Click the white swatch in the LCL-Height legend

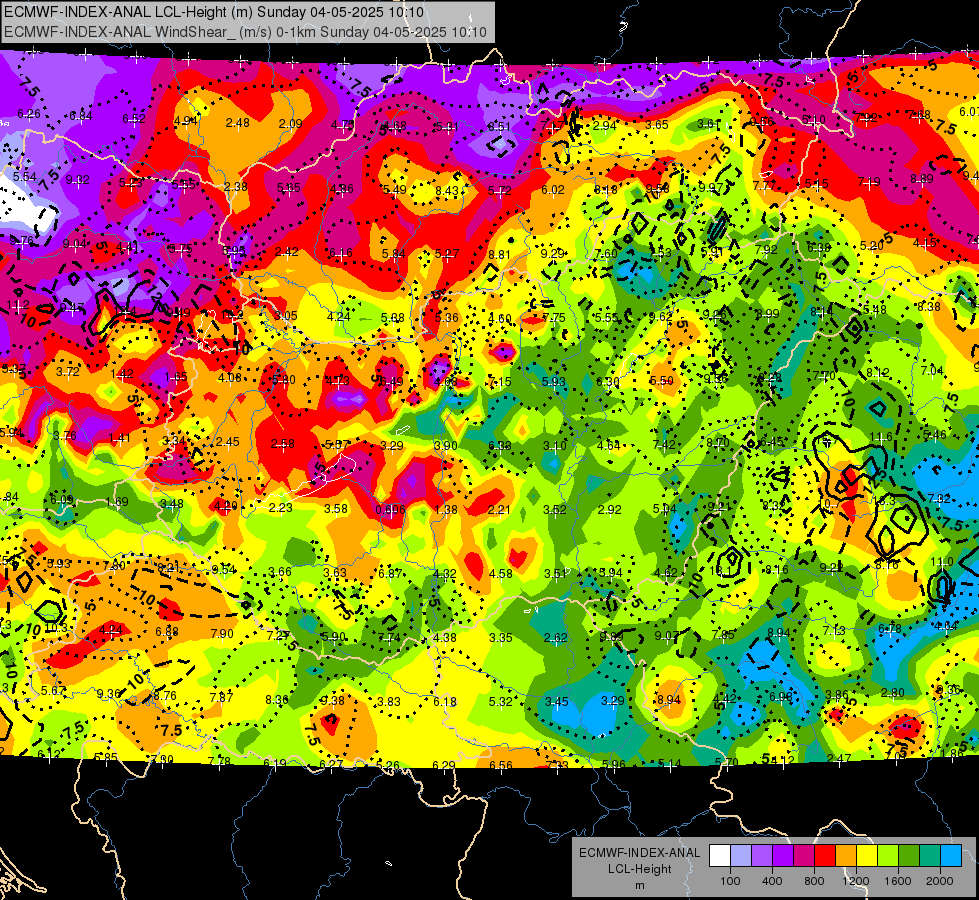click(720, 856)
